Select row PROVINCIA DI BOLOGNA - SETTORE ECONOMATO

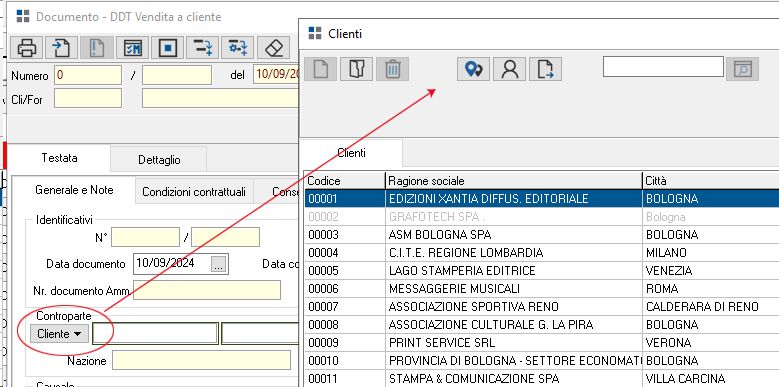[x=542, y=360]
